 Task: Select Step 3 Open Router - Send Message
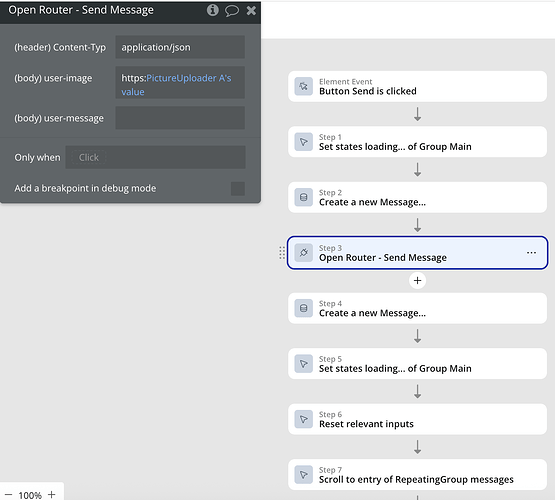417,253
